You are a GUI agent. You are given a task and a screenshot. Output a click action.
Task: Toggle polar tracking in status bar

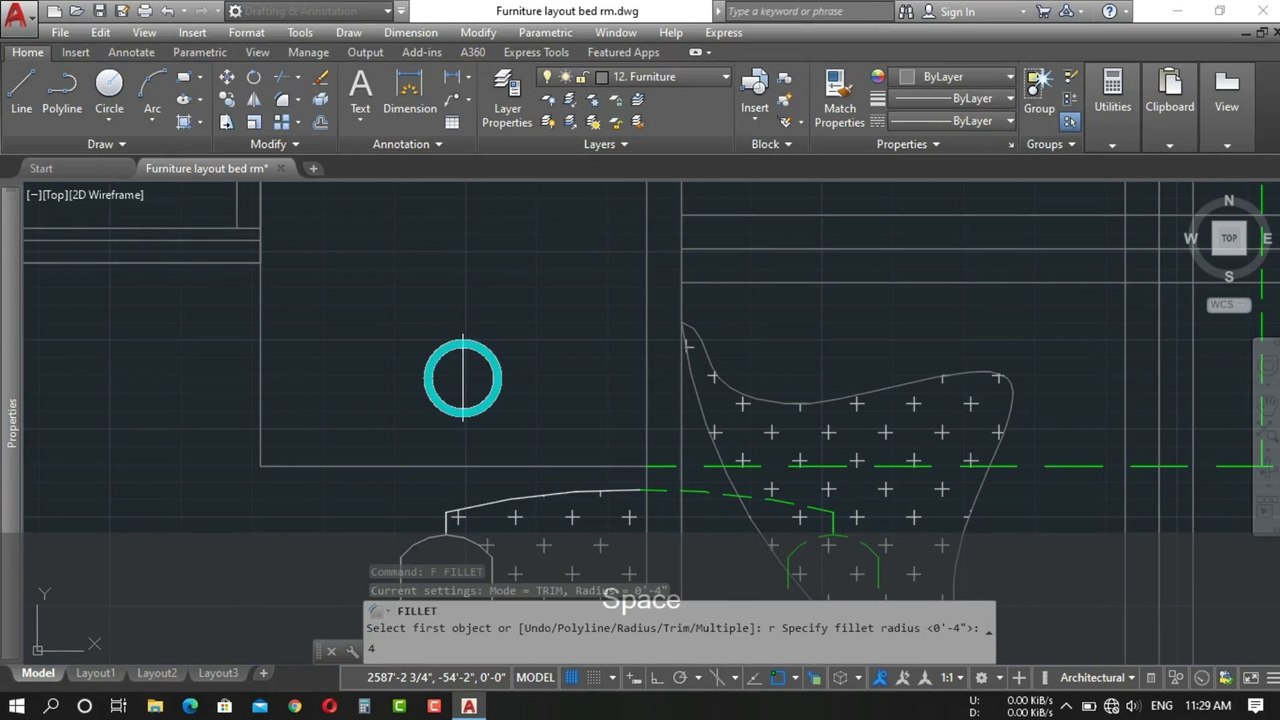[x=680, y=677]
